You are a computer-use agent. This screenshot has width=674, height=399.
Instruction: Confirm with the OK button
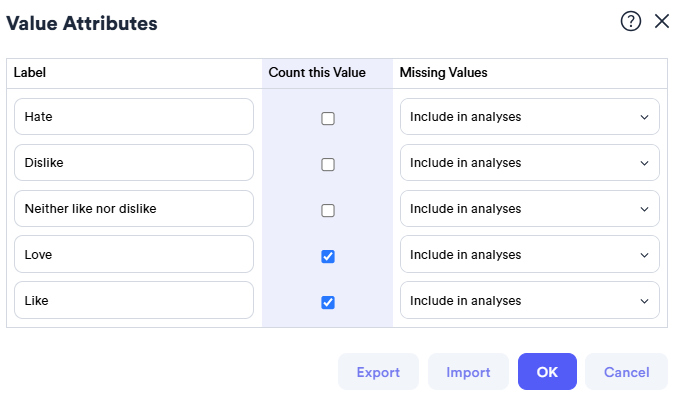tap(547, 371)
